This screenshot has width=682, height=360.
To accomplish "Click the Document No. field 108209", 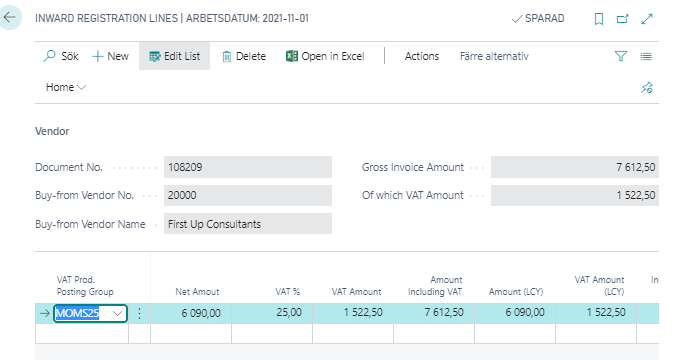I will (248, 167).
